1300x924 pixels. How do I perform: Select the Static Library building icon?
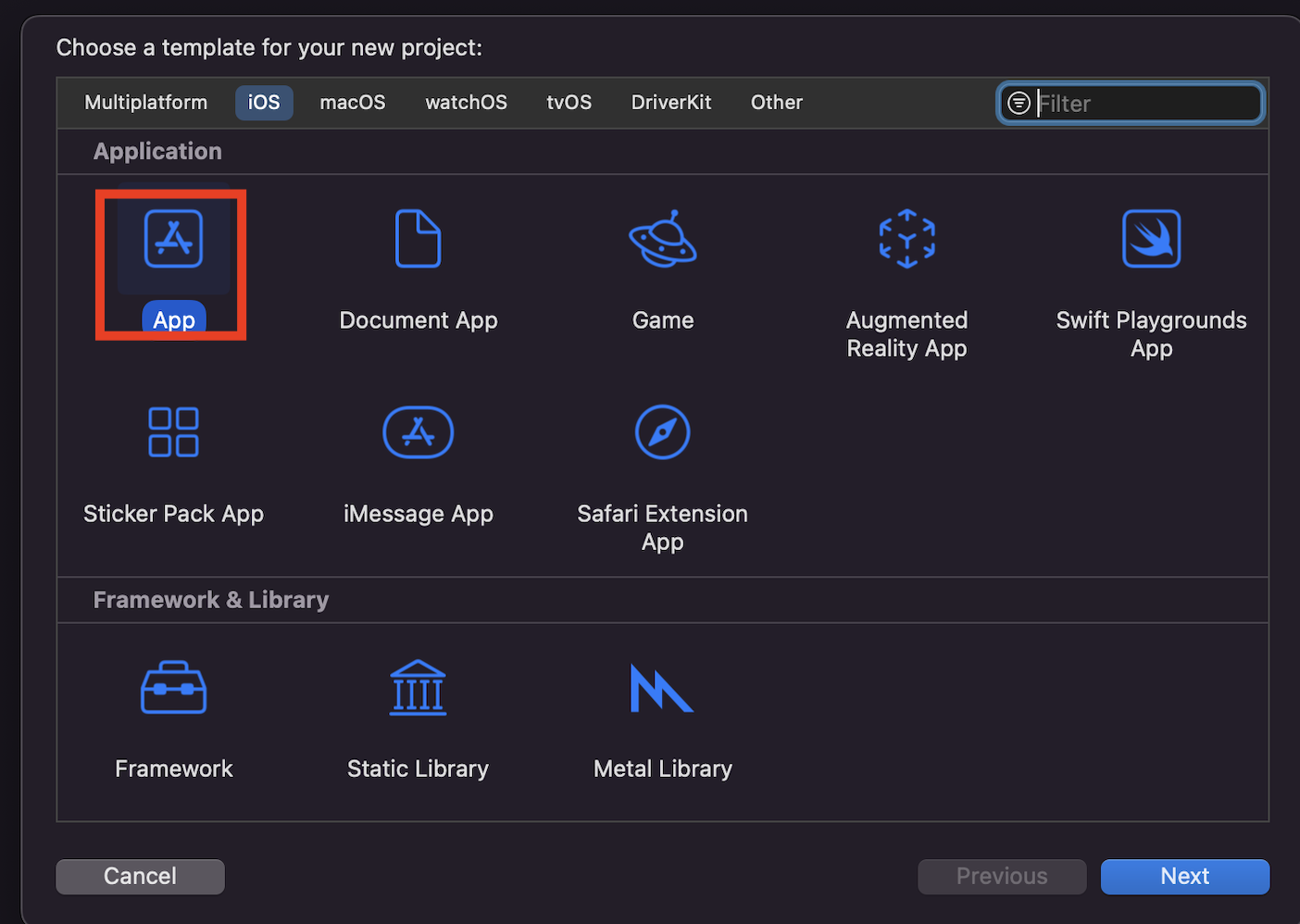pos(418,688)
